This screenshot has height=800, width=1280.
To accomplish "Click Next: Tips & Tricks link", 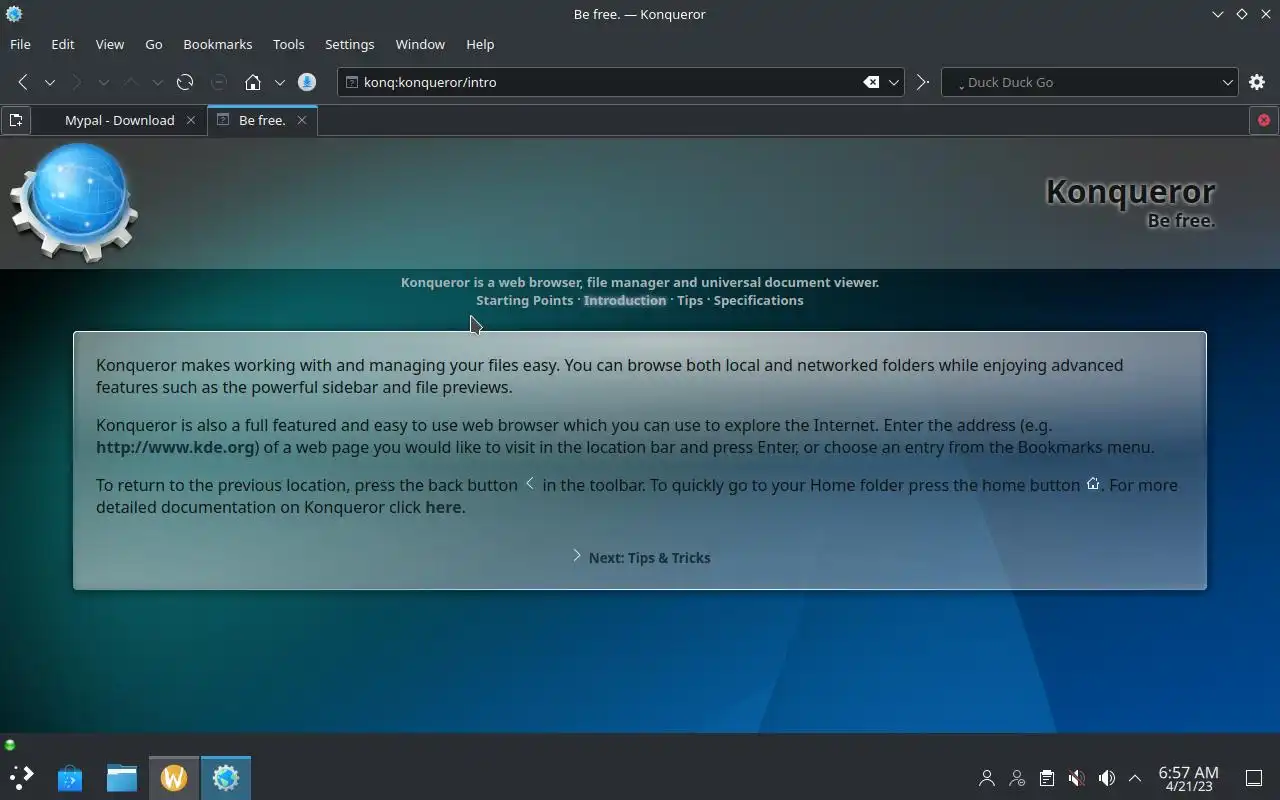I will click(x=649, y=557).
